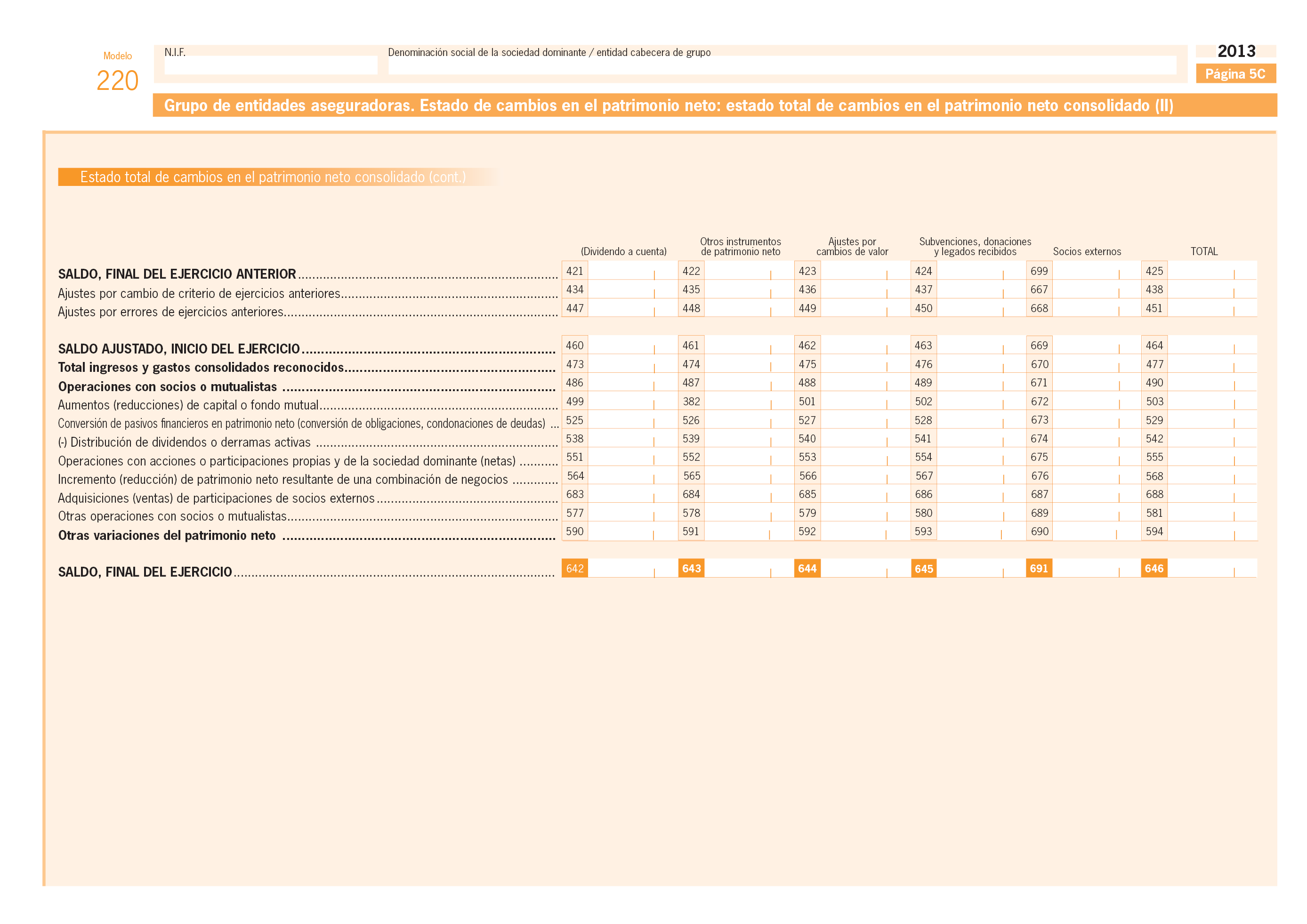
Task: Click the input field for box 447
Action: click(x=632, y=308)
